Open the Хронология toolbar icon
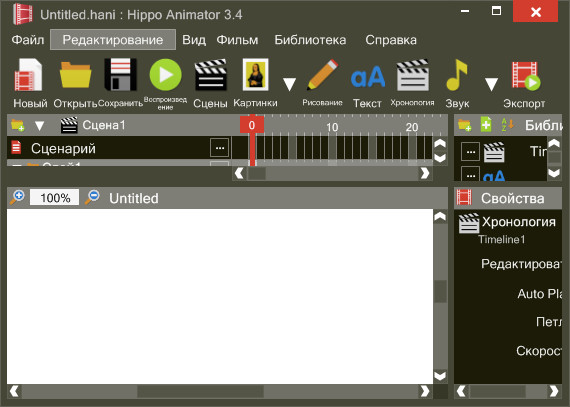Screen dimensions: 570x407 click(413, 75)
